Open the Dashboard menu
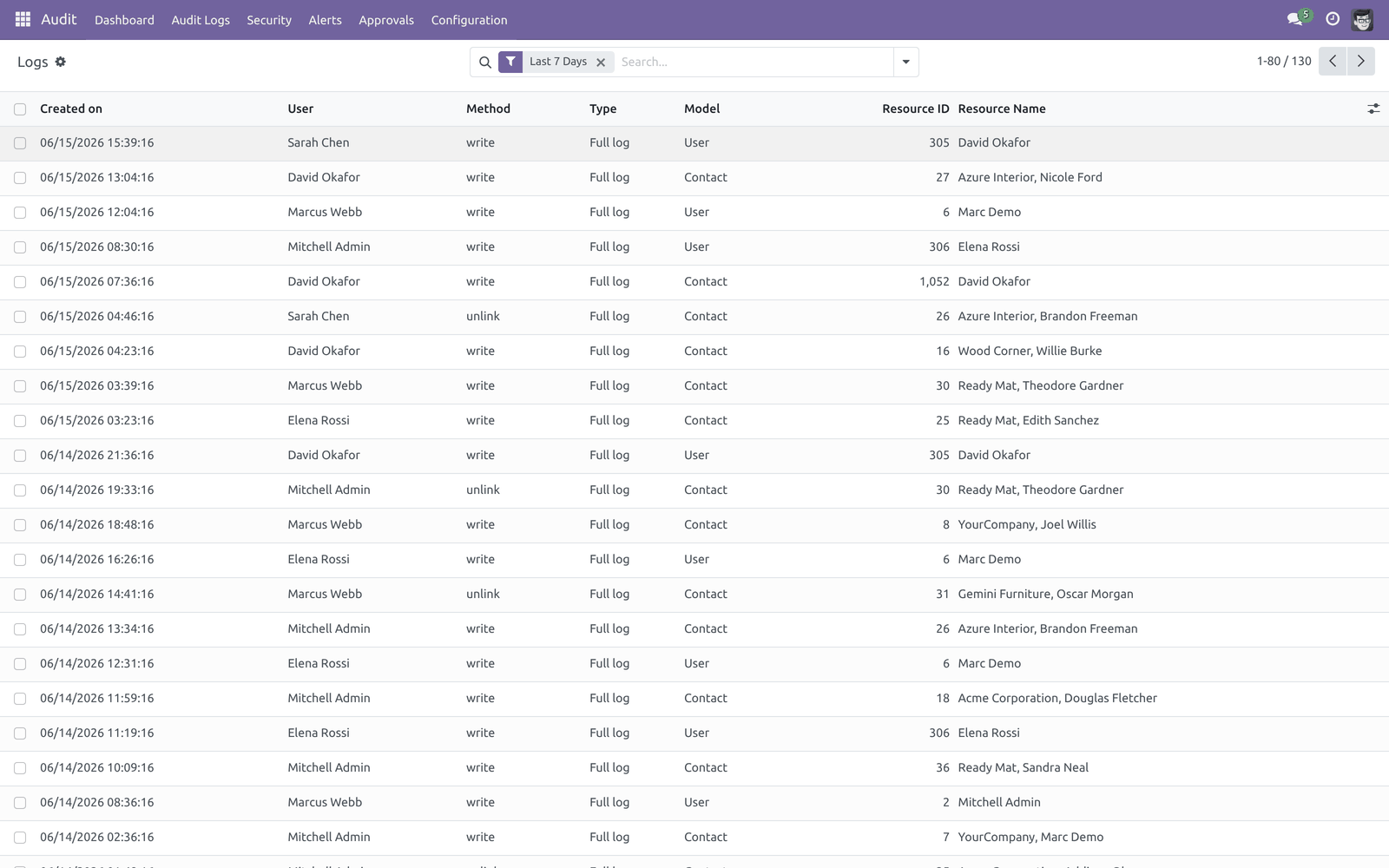The image size is (1389, 868). (x=124, y=20)
